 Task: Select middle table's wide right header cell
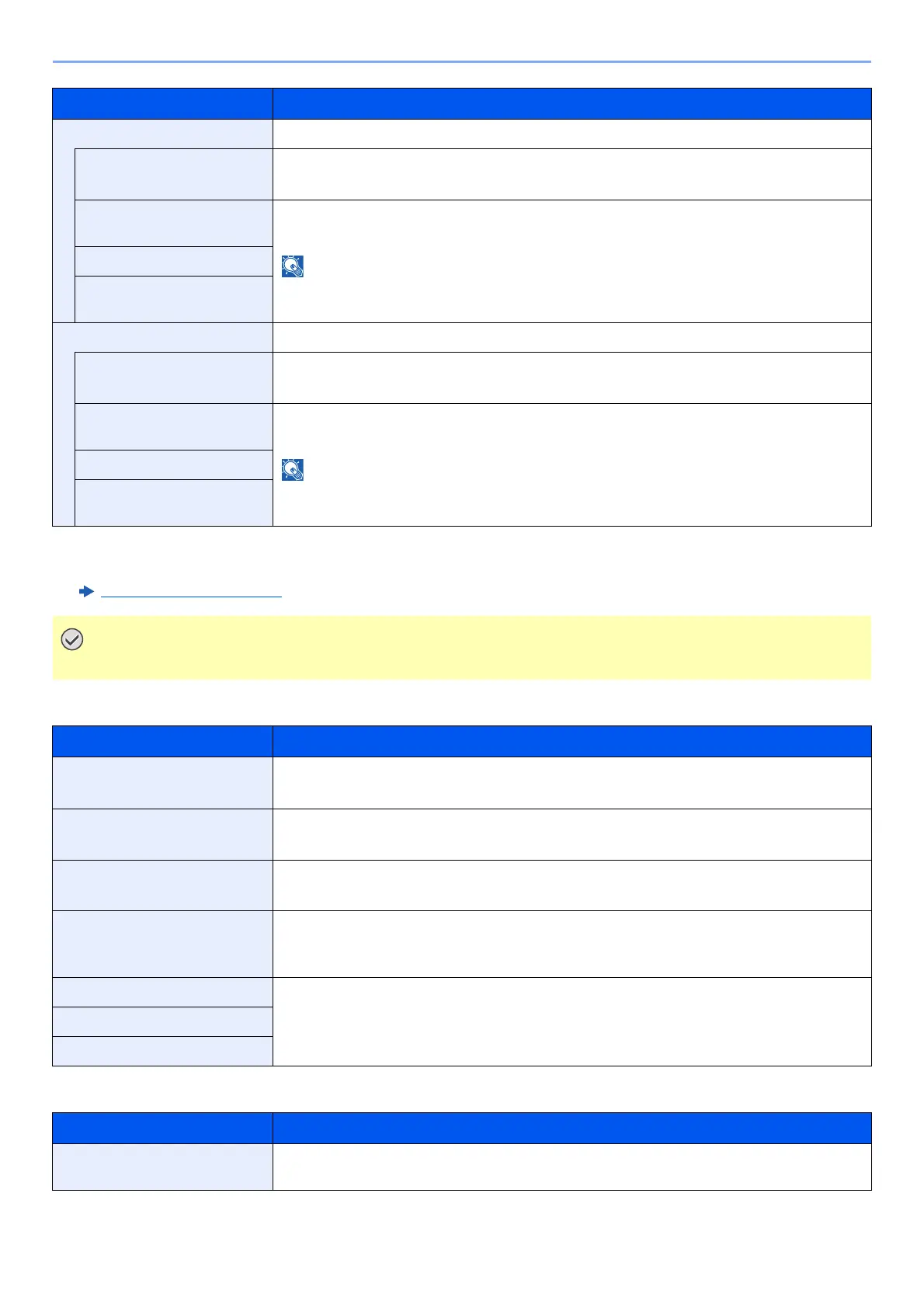click(572, 741)
